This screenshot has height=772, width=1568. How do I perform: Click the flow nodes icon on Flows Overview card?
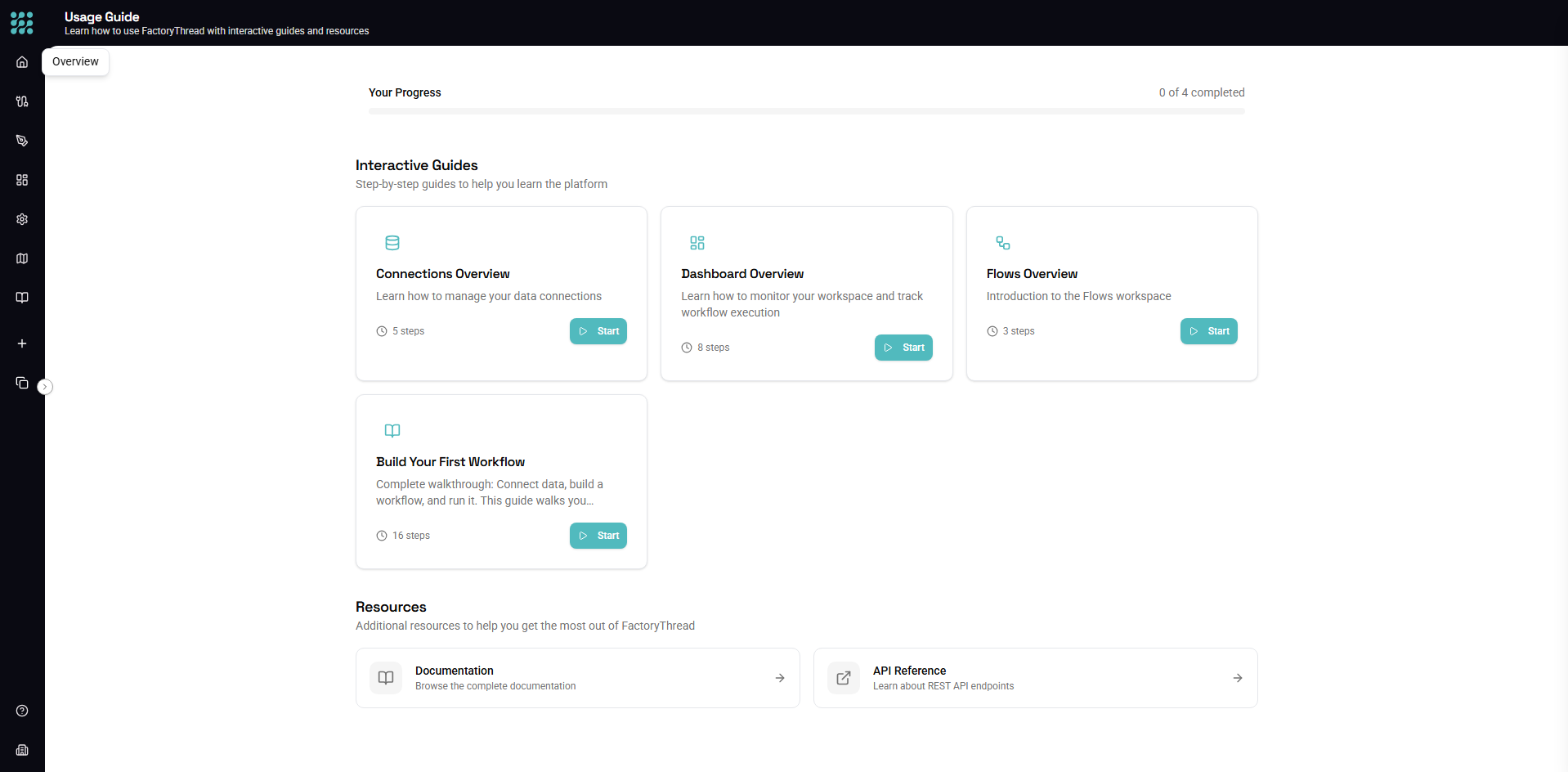pos(1003,243)
